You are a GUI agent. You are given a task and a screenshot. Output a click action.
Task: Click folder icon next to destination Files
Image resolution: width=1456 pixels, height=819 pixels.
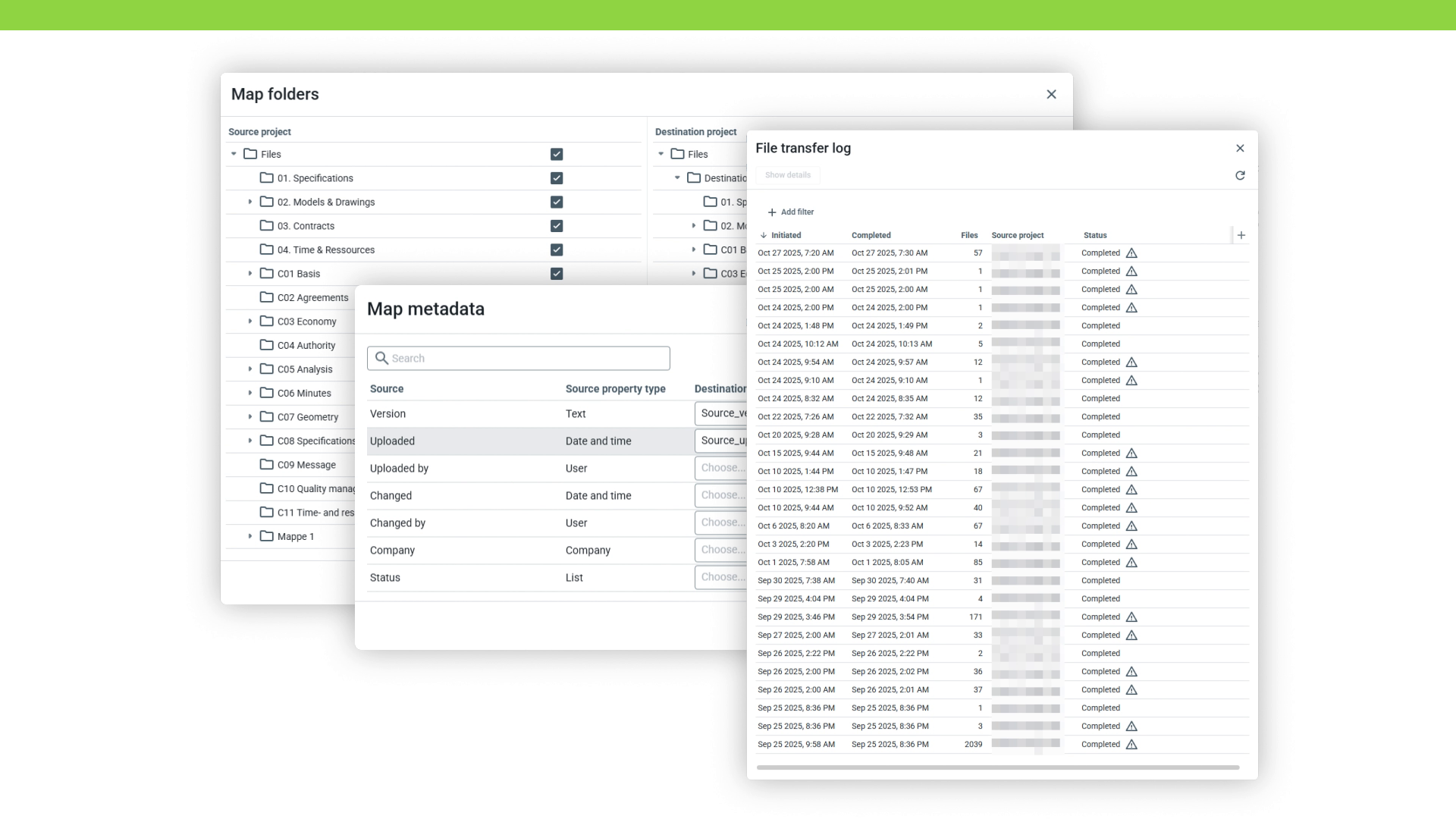tap(677, 154)
